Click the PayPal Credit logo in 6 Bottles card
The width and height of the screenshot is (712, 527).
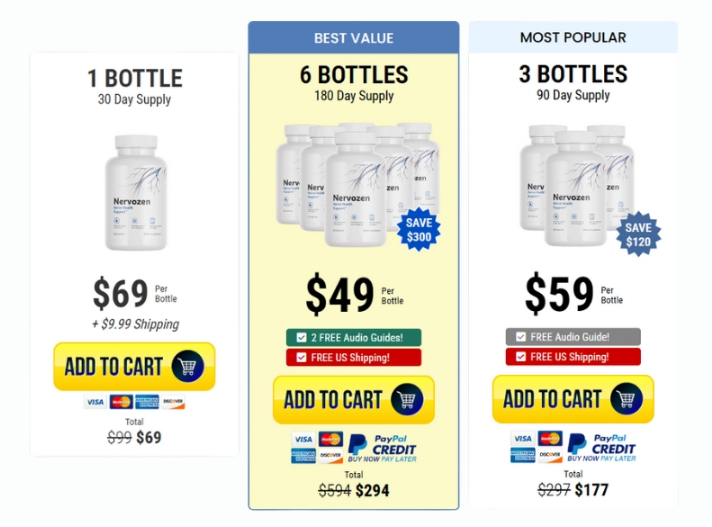coord(382,448)
